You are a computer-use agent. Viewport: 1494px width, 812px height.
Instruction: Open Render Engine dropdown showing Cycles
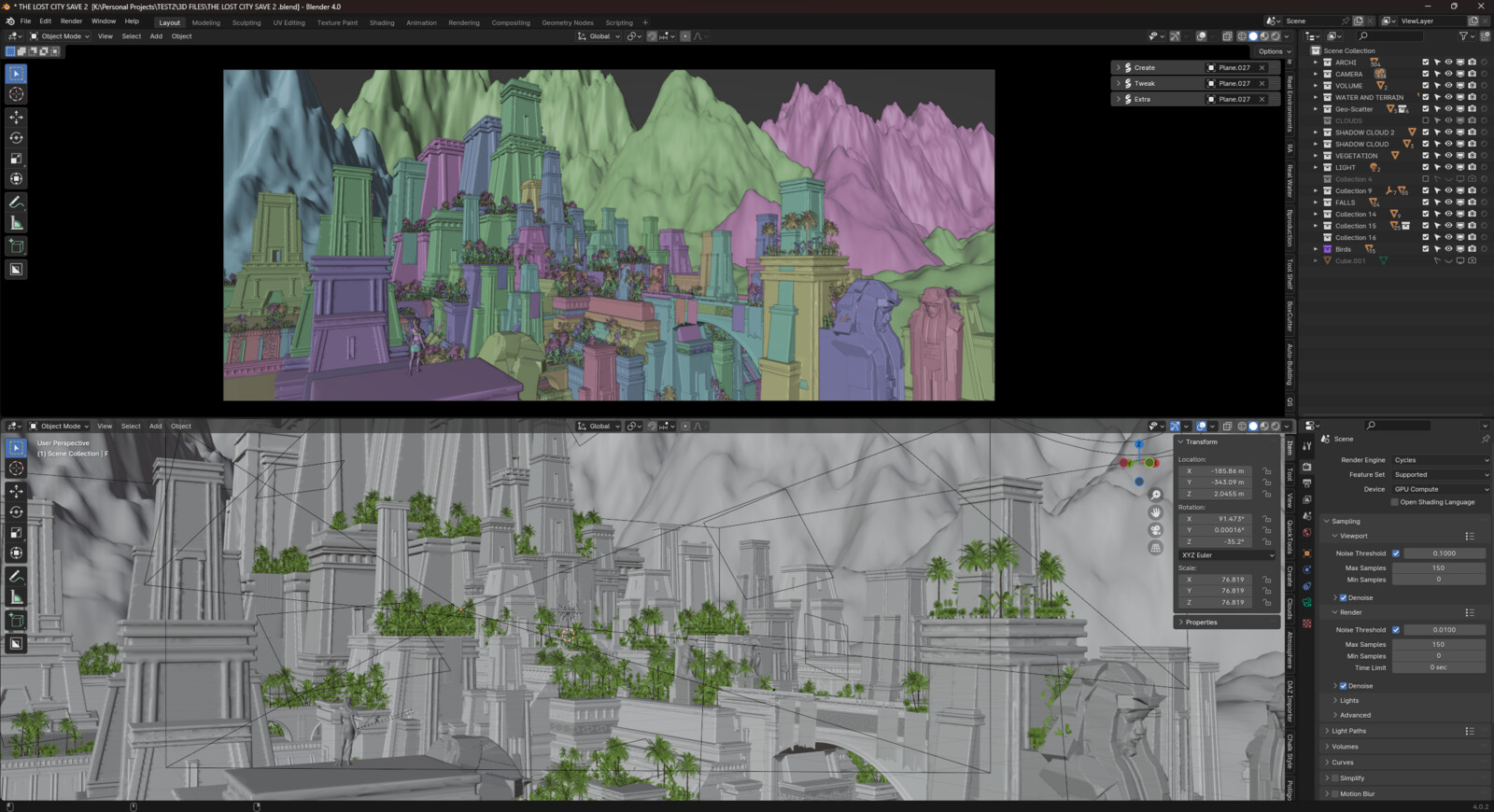tap(1441, 460)
